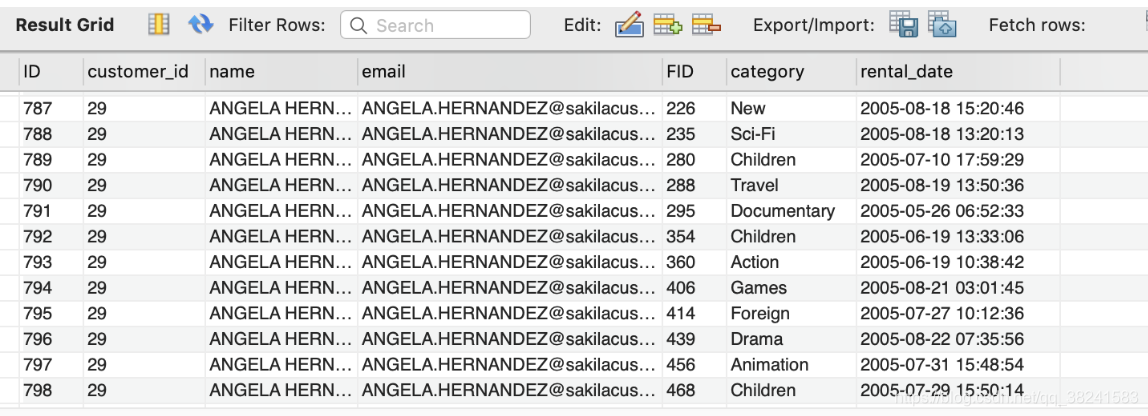This screenshot has height=416, width=1148.
Task: Click the result grid layout icon
Action: point(158,24)
